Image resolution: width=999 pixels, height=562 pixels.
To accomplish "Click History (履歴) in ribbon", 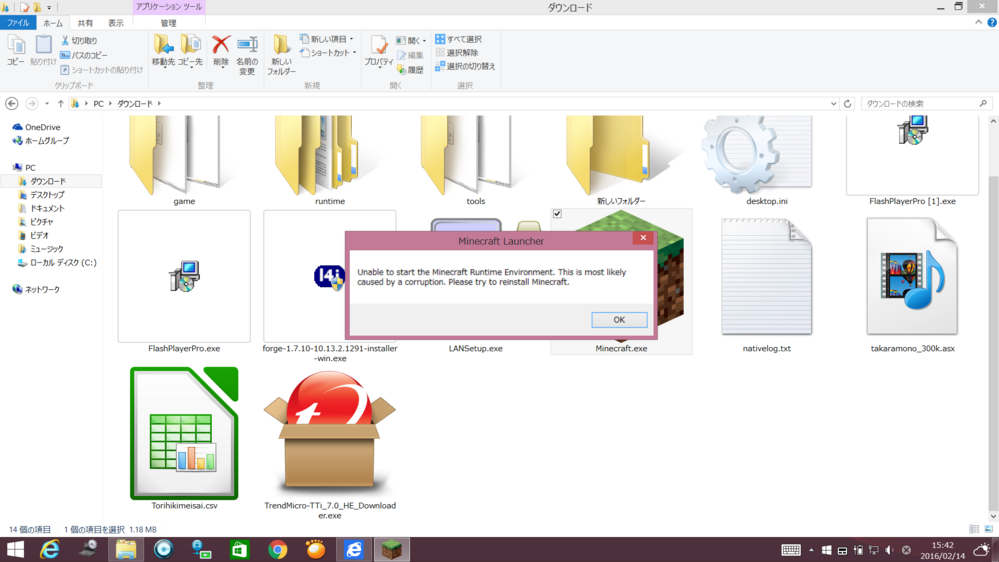I will pos(410,70).
